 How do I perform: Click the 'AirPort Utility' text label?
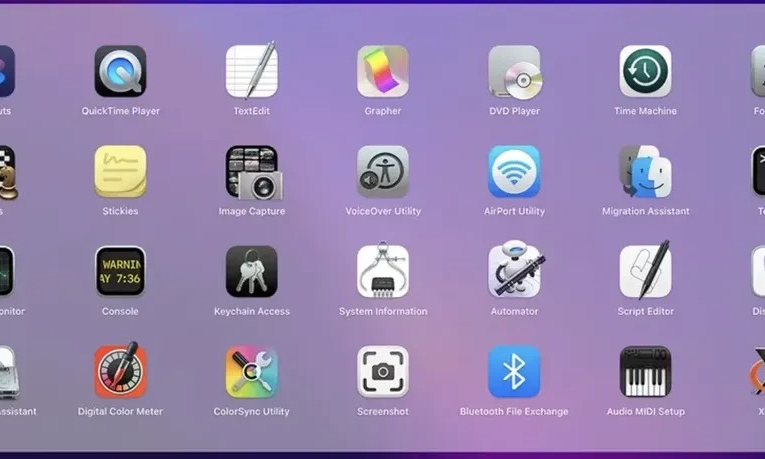pos(514,211)
